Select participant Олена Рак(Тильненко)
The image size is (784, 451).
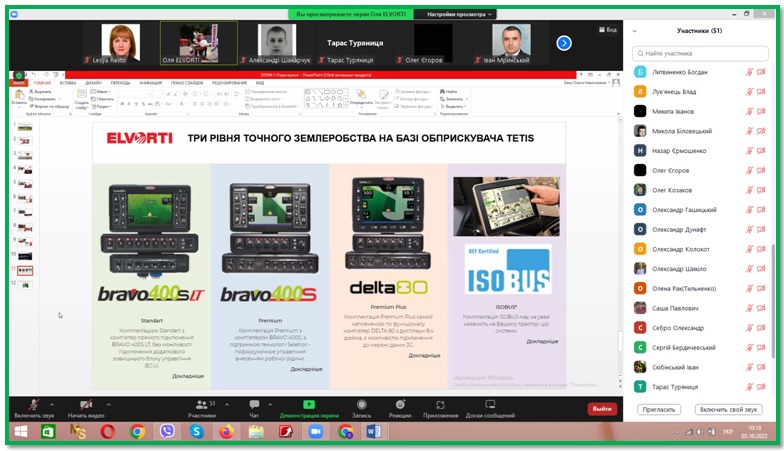click(700, 288)
